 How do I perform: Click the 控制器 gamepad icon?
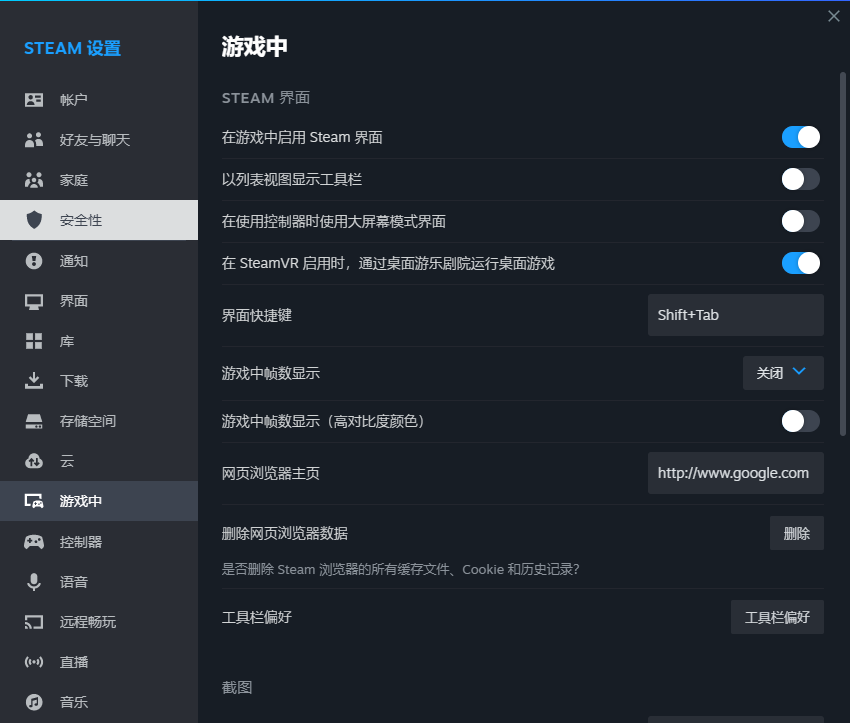coord(34,541)
